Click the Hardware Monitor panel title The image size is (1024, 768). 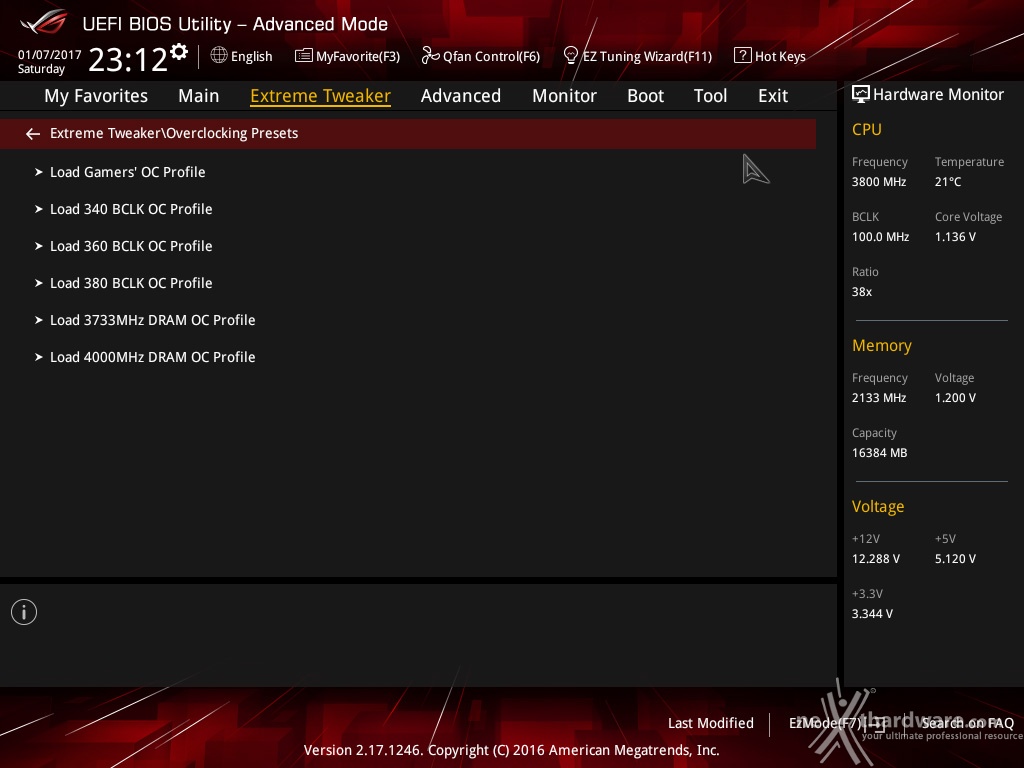point(938,95)
